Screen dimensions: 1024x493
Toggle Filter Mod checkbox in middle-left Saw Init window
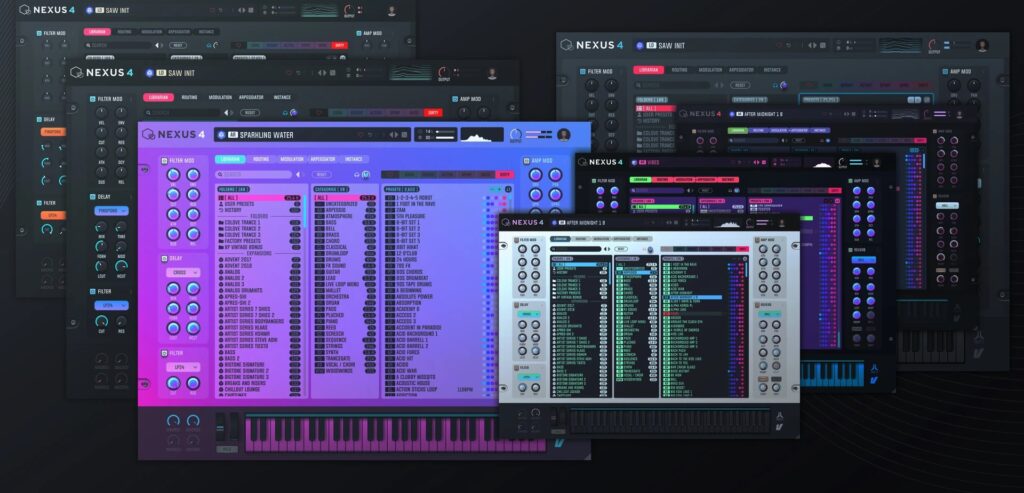[92, 99]
